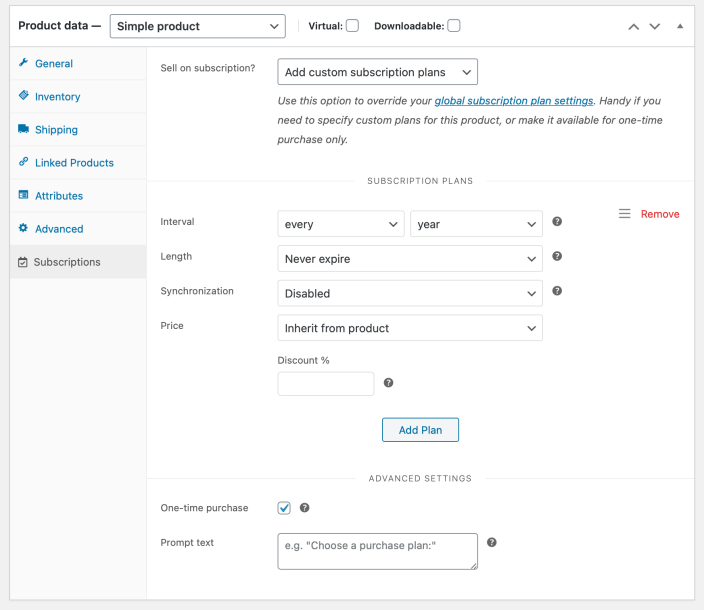Click into the Discount % input field
Screen dimensions: 704x610
click(325, 384)
